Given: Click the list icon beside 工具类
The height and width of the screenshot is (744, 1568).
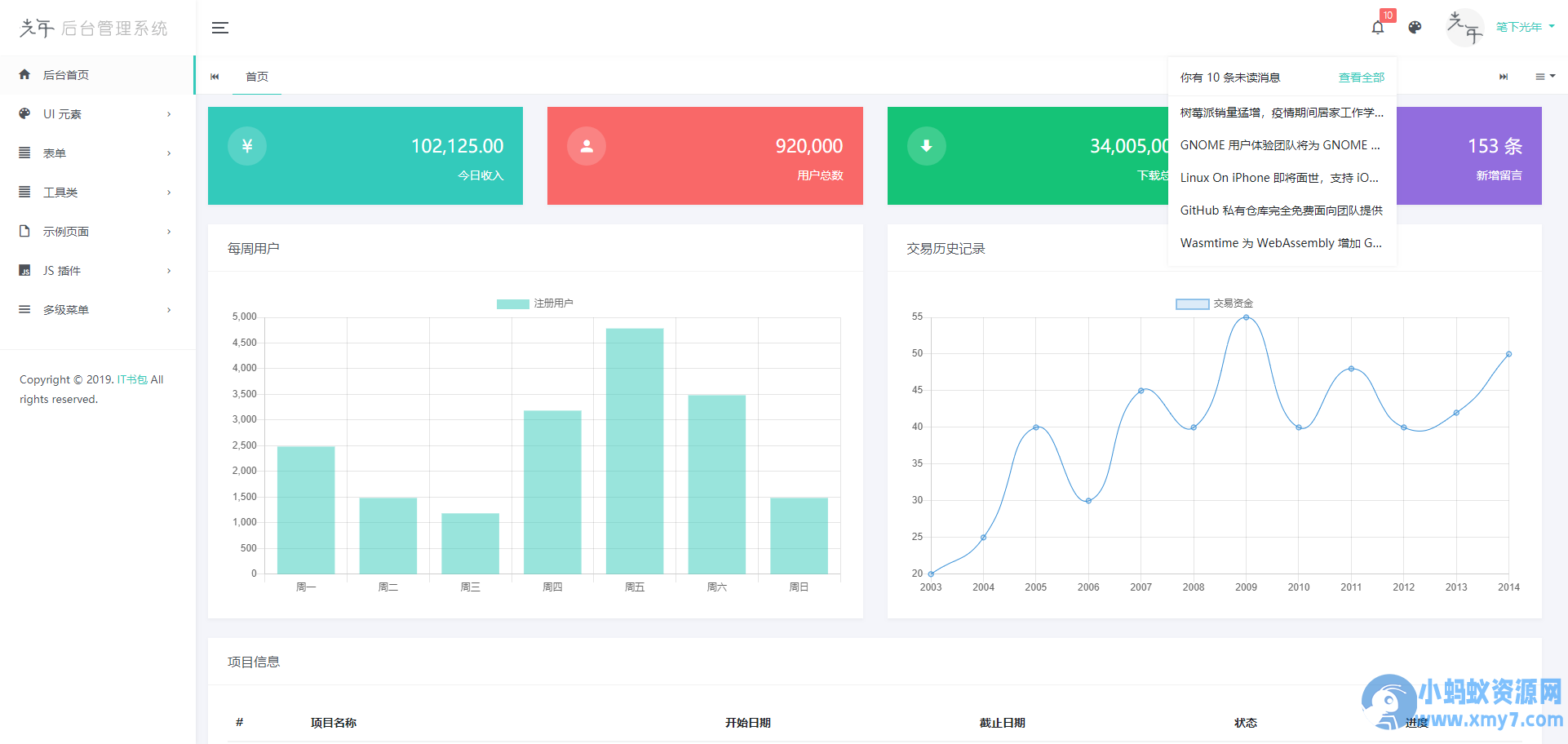Looking at the screenshot, I should 24,192.
